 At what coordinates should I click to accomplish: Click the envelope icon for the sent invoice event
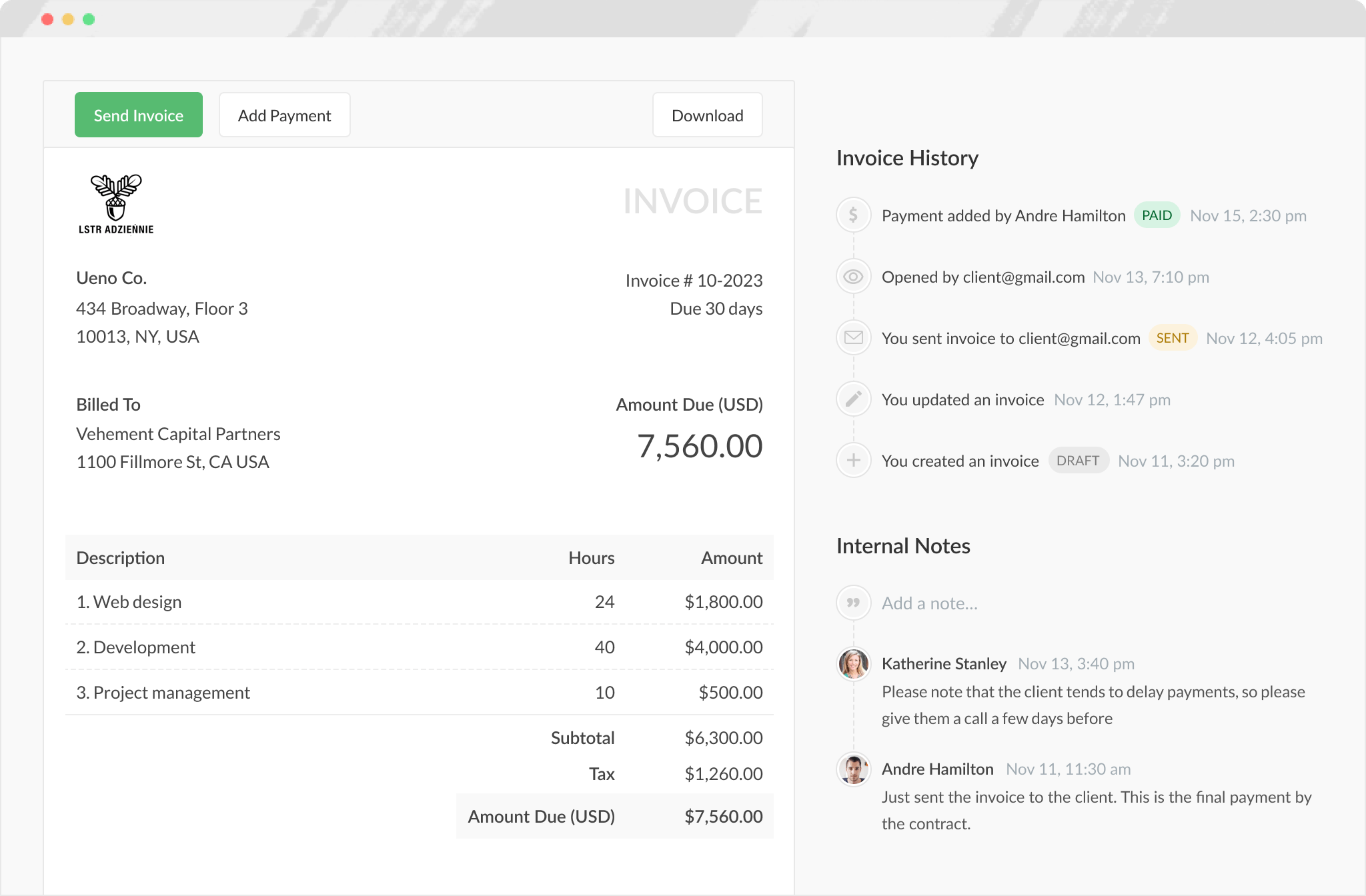click(853, 337)
